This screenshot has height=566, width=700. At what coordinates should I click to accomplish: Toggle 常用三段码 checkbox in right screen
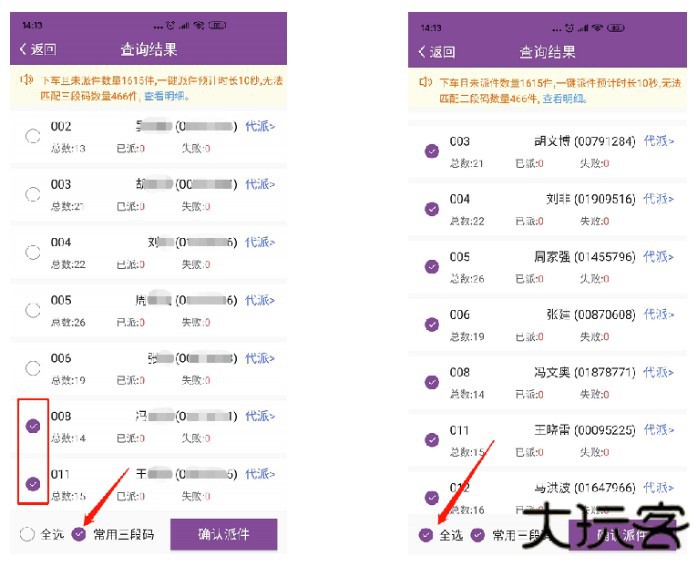tap(478, 534)
